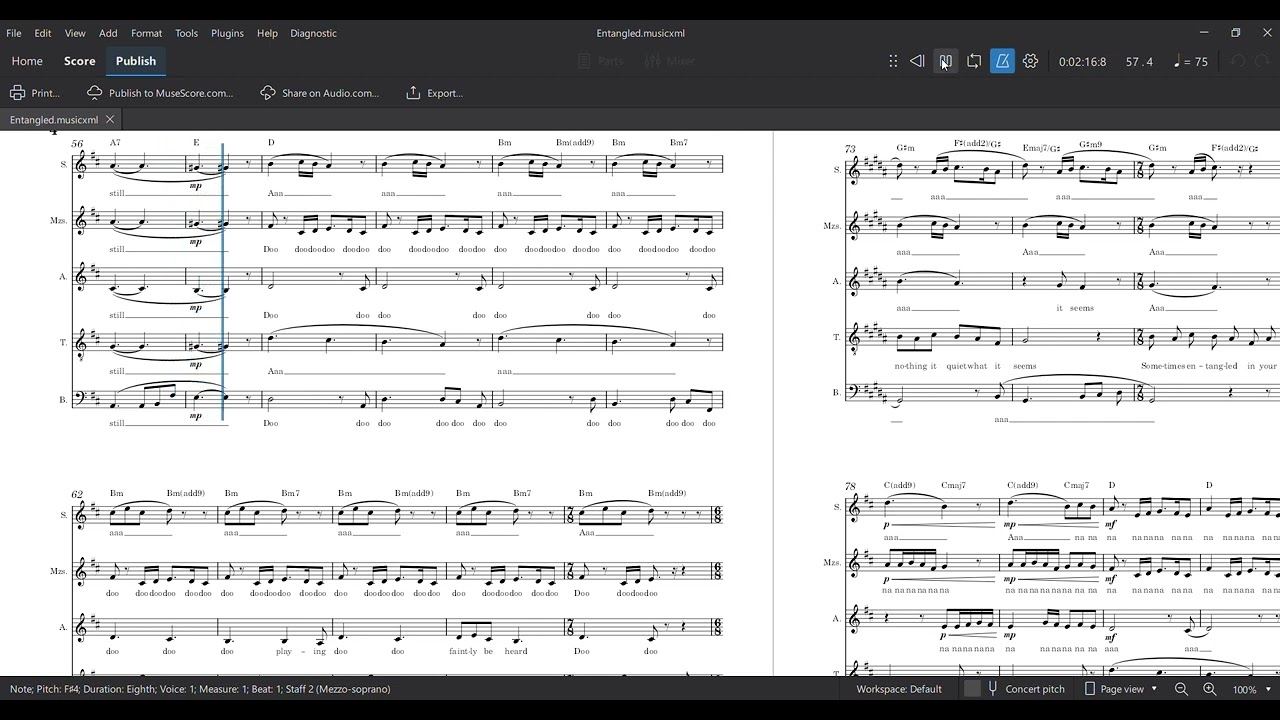Switch to the Score tab
This screenshot has height=720, width=1280.
80,61
